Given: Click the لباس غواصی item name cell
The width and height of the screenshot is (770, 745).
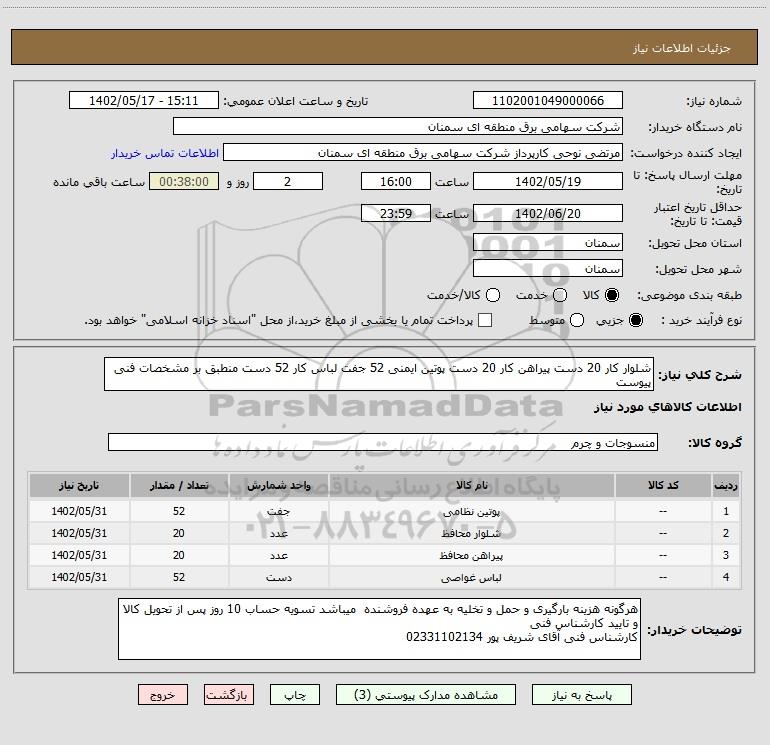Looking at the screenshot, I should (x=471, y=578).
